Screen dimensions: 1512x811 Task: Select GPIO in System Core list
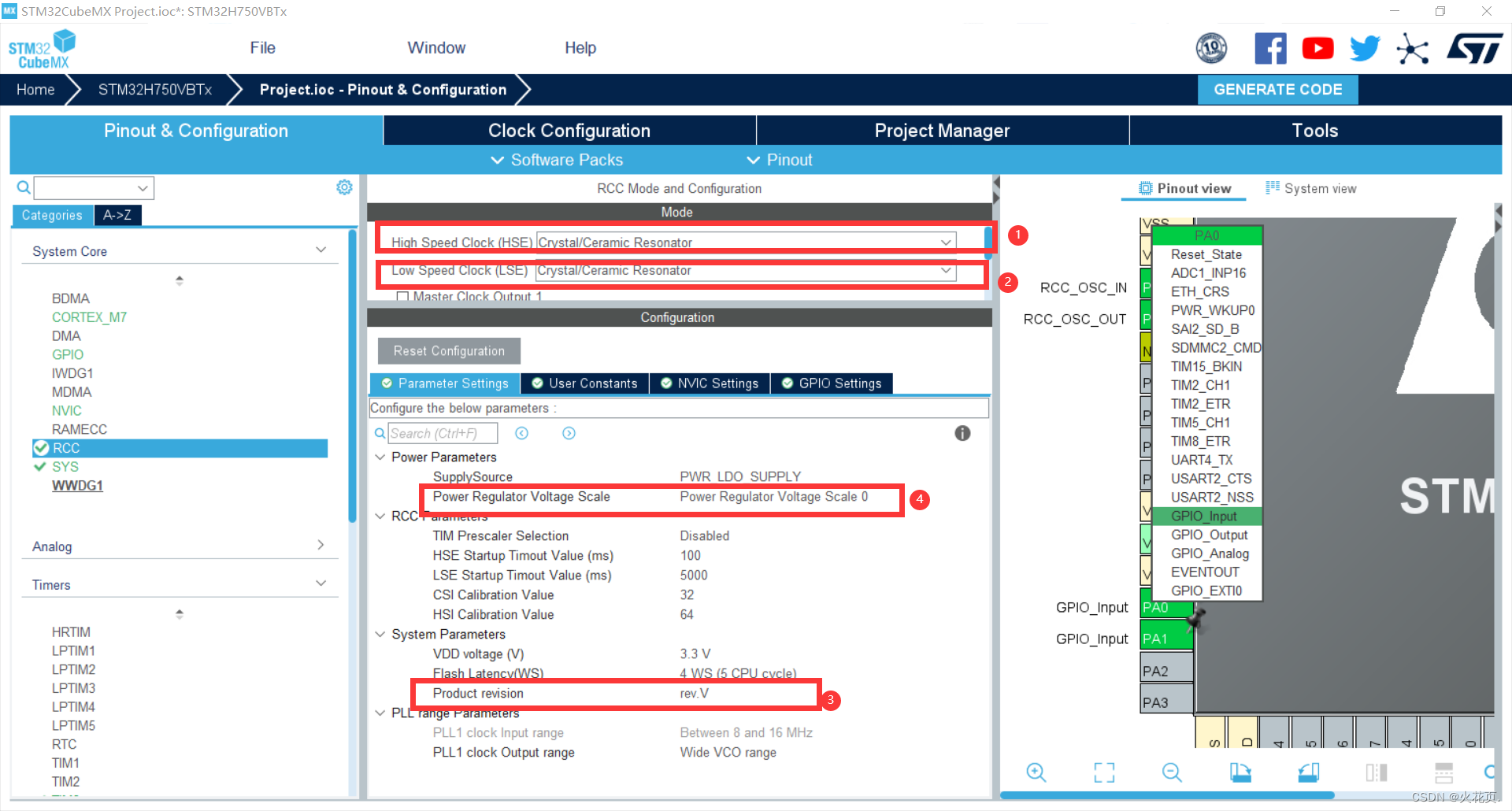(68, 354)
